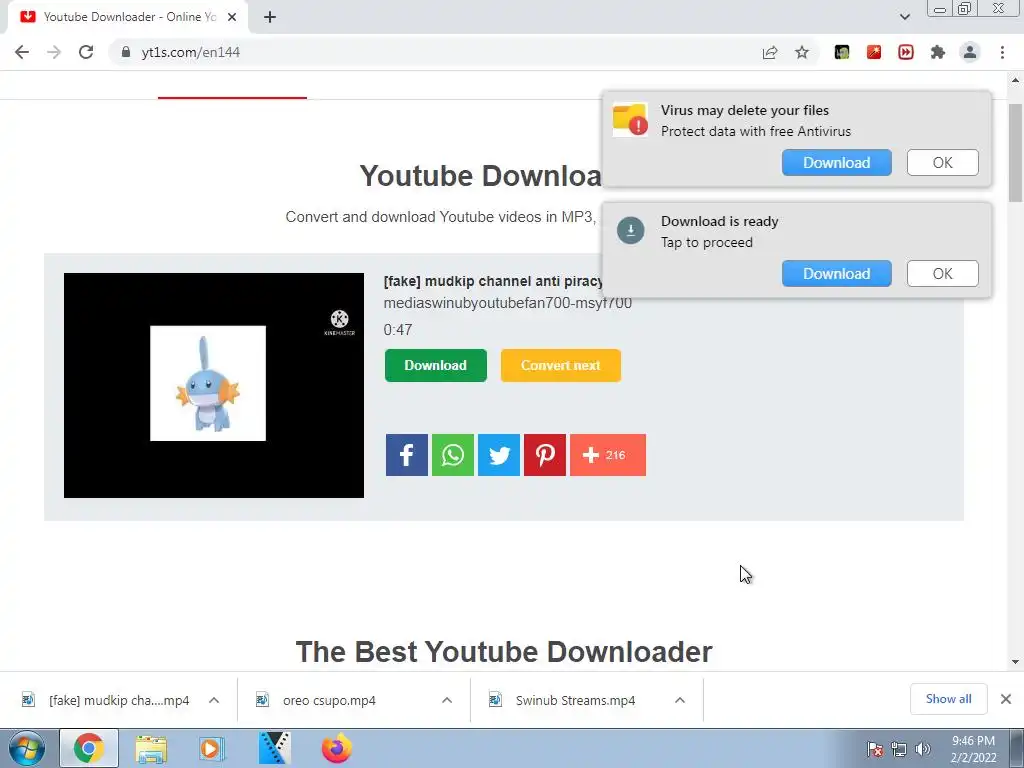Click the download arrow icon in ready popup

coord(631,231)
